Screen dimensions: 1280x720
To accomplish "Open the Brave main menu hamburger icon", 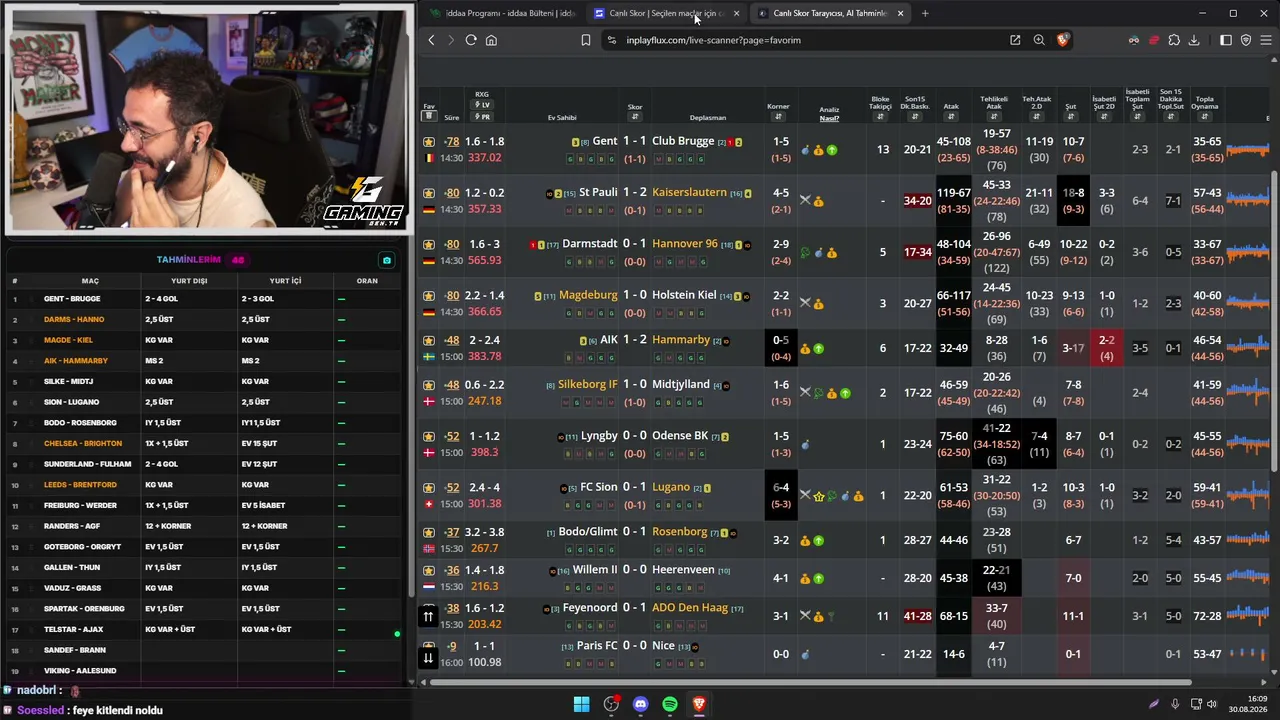I will coord(1265,40).
